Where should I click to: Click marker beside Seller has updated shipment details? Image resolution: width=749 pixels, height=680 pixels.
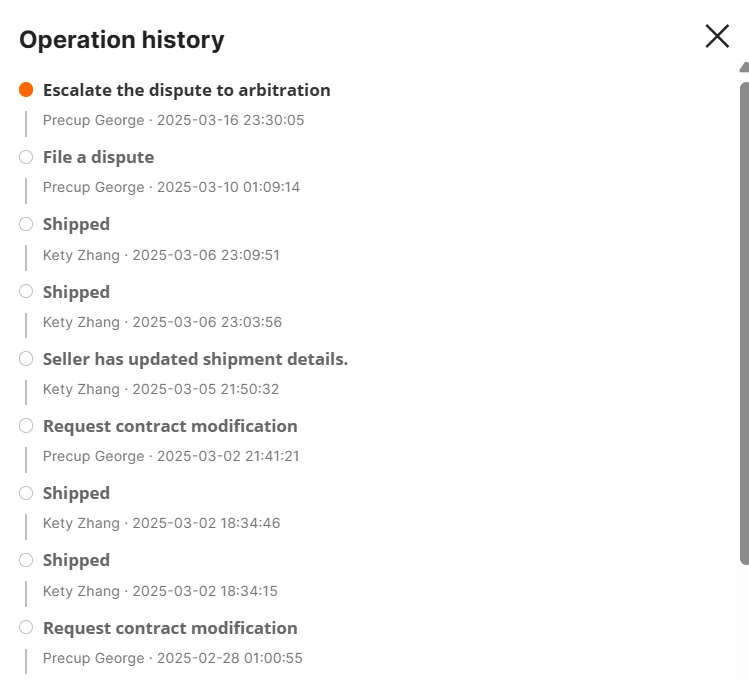[x=26, y=359]
